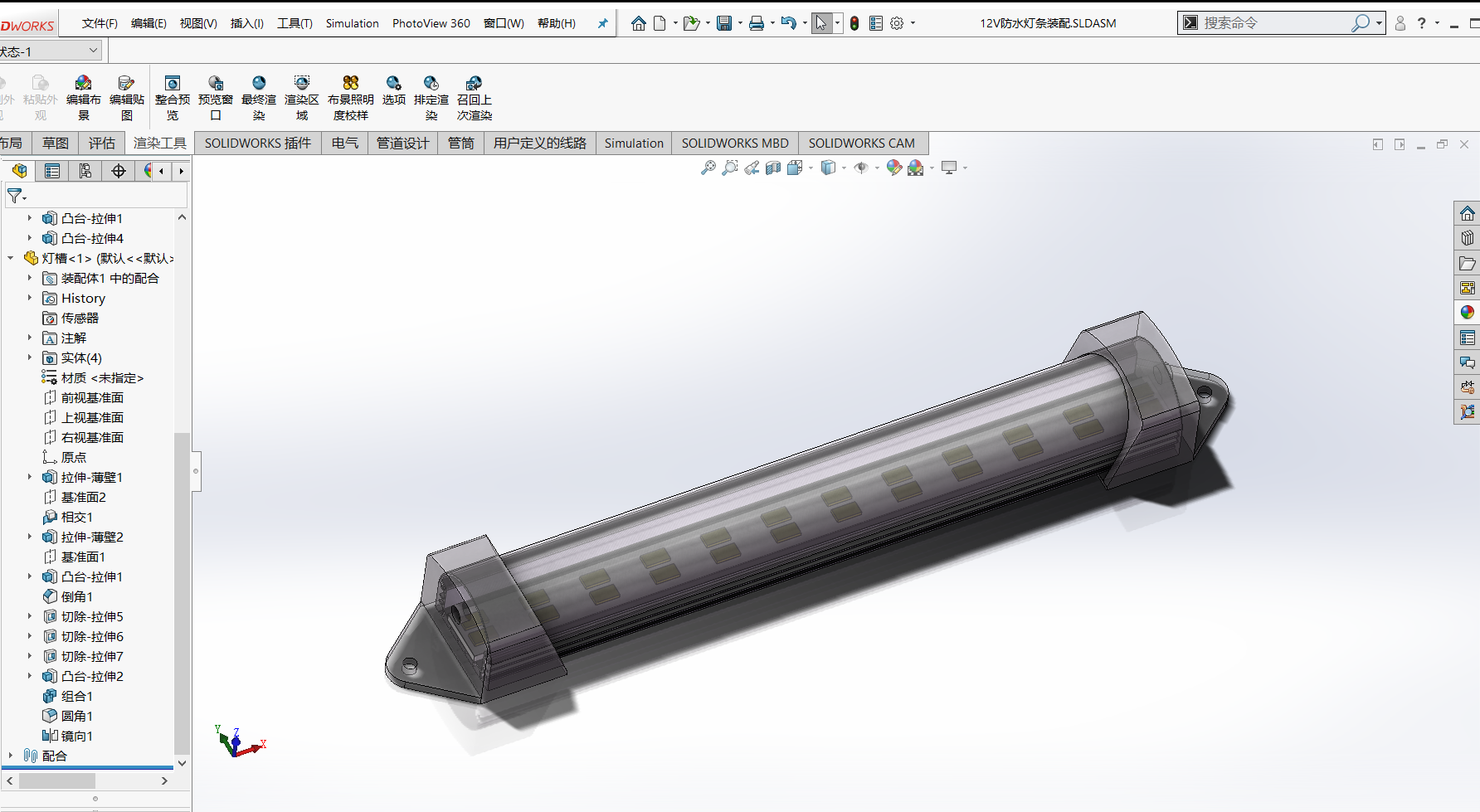Collapse the 灯槽<1> component node
The height and width of the screenshot is (812, 1480).
click(11, 259)
